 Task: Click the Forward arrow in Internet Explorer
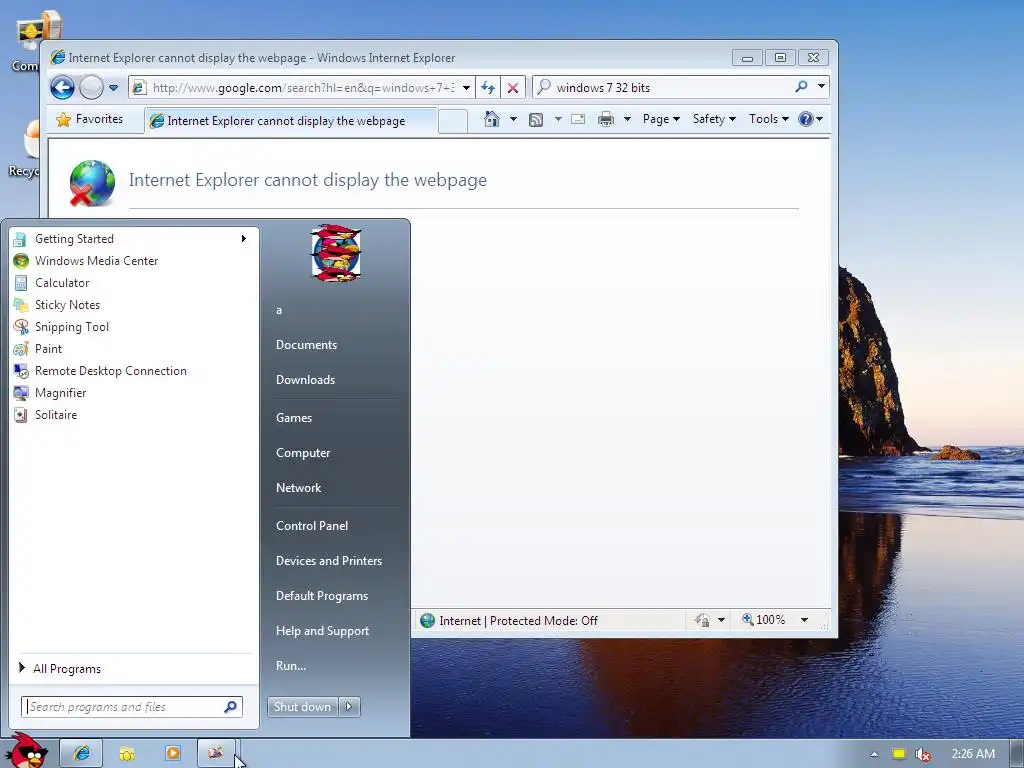(91, 87)
